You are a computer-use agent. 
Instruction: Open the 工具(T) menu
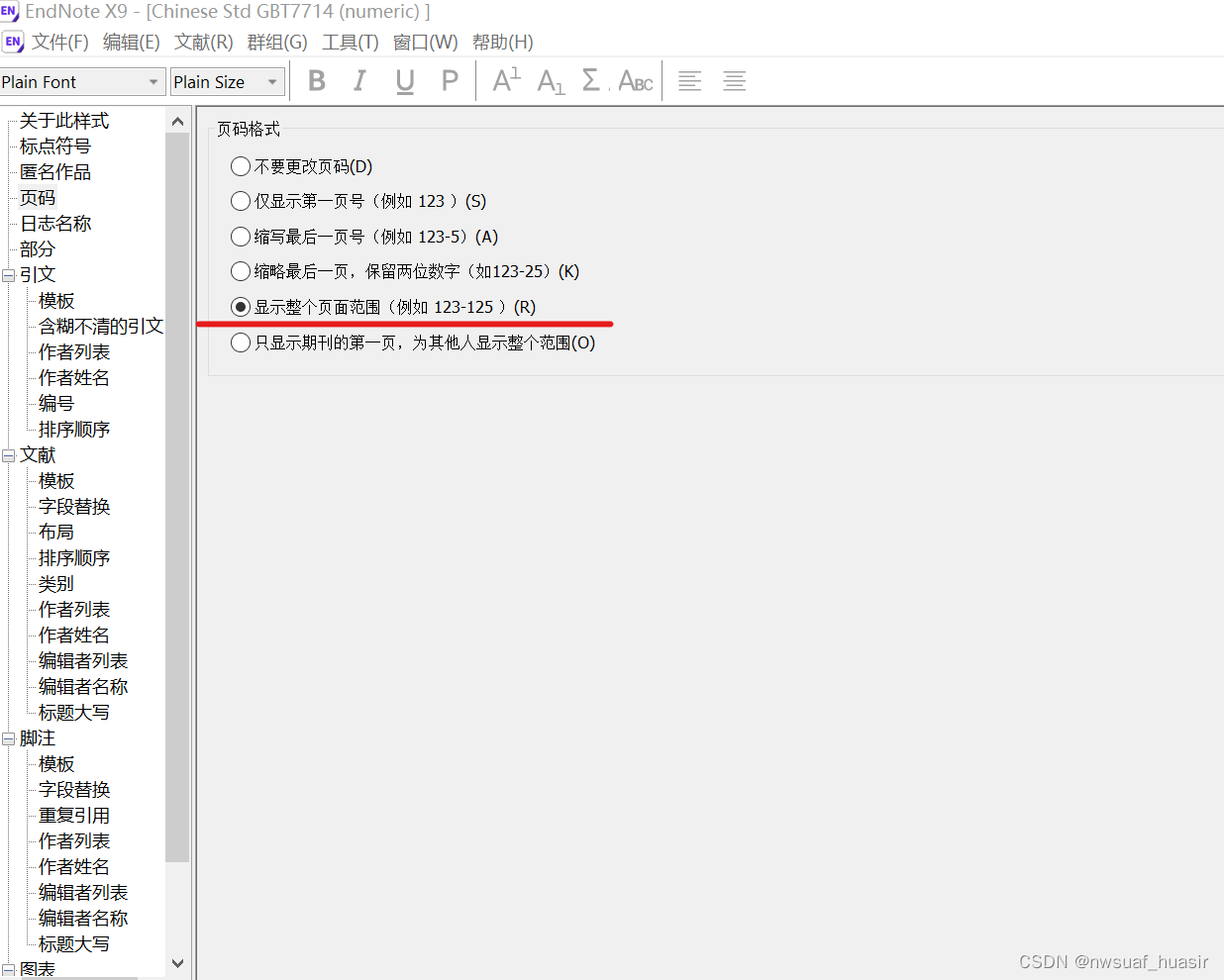click(351, 42)
